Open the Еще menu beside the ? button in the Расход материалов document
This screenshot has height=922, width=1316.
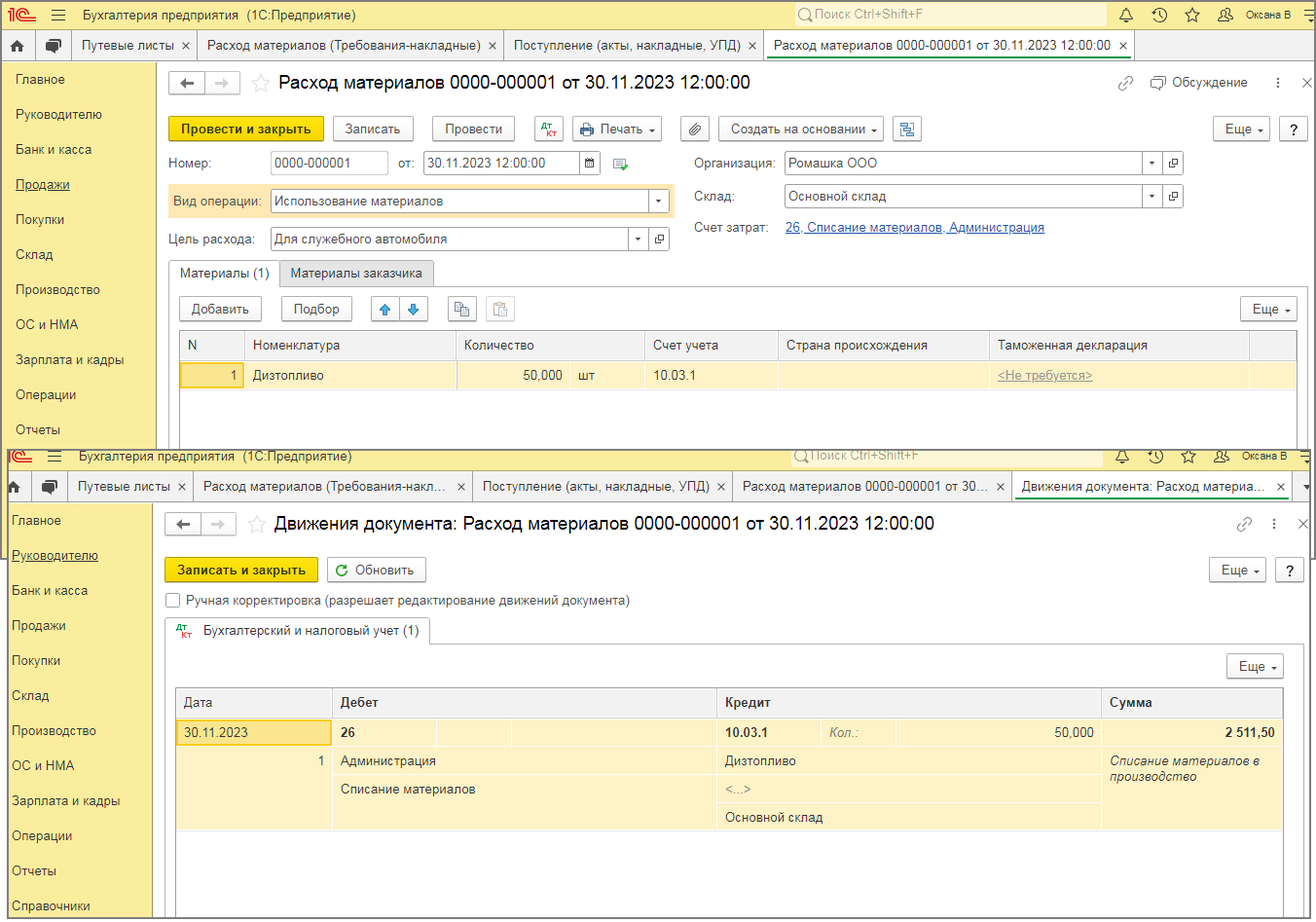click(x=1241, y=129)
